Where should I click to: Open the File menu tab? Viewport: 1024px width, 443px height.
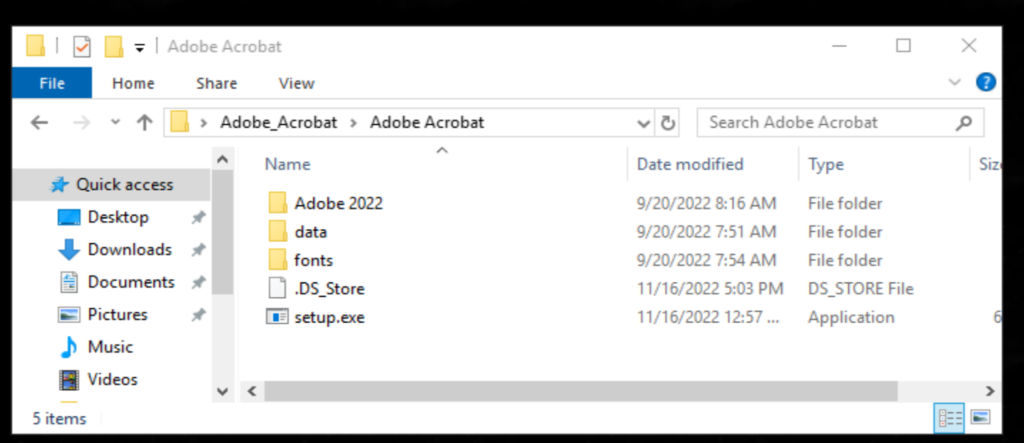tap(52, 84)
